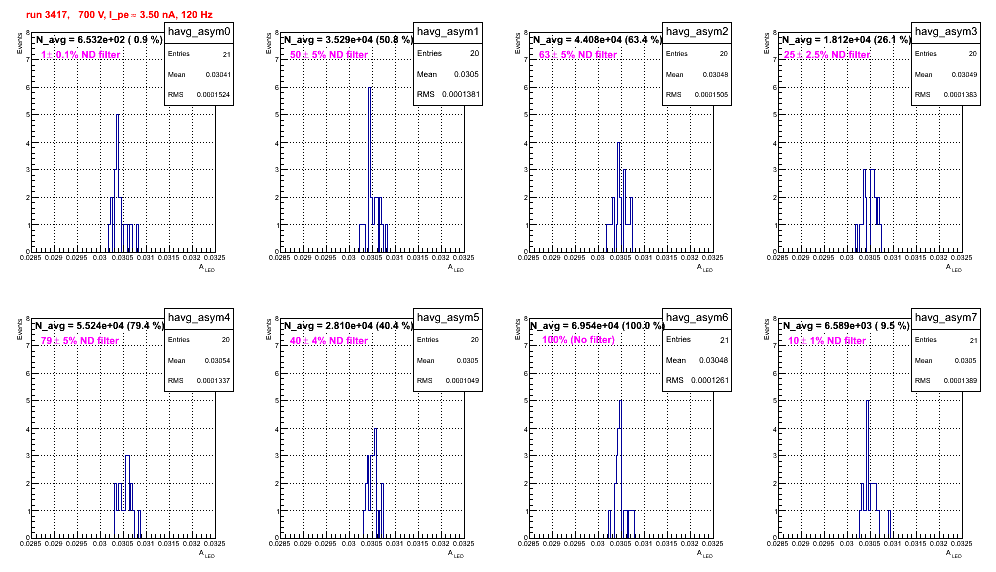
Task: Click the N_avg = 1.812e+04 label
Action: tap(846, 40)
